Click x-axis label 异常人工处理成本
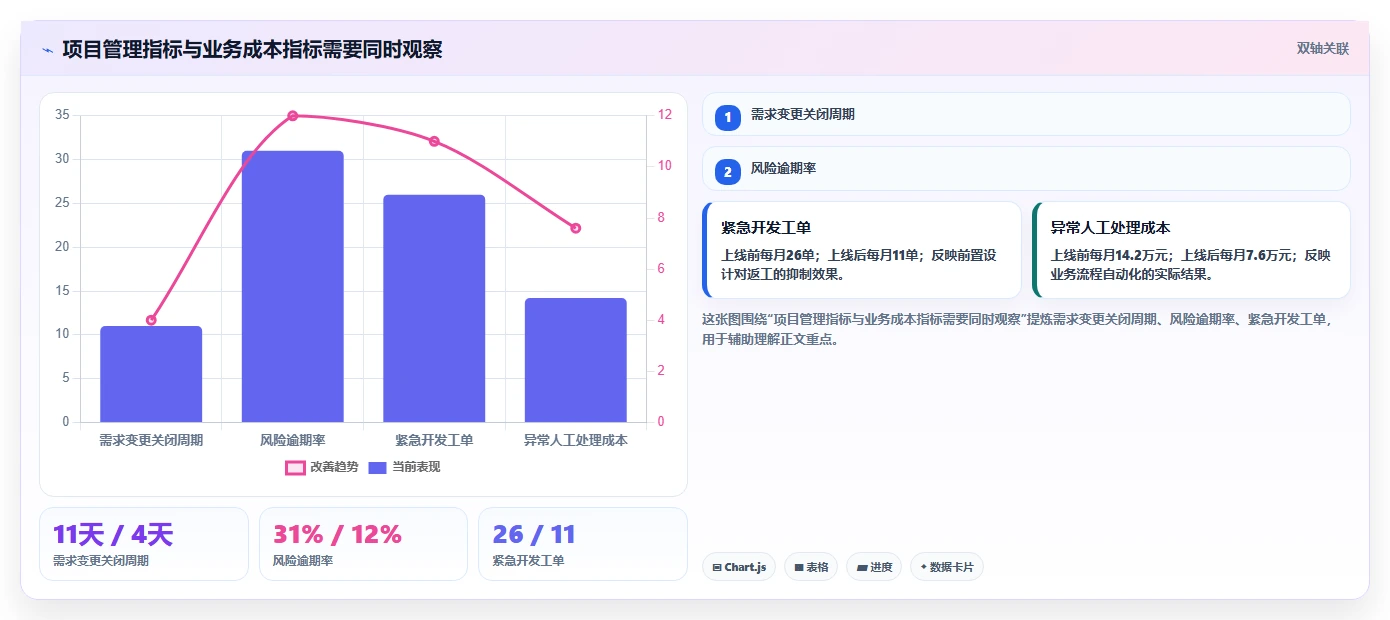This screenshot has width=1390, height=620. click(576, 440)
